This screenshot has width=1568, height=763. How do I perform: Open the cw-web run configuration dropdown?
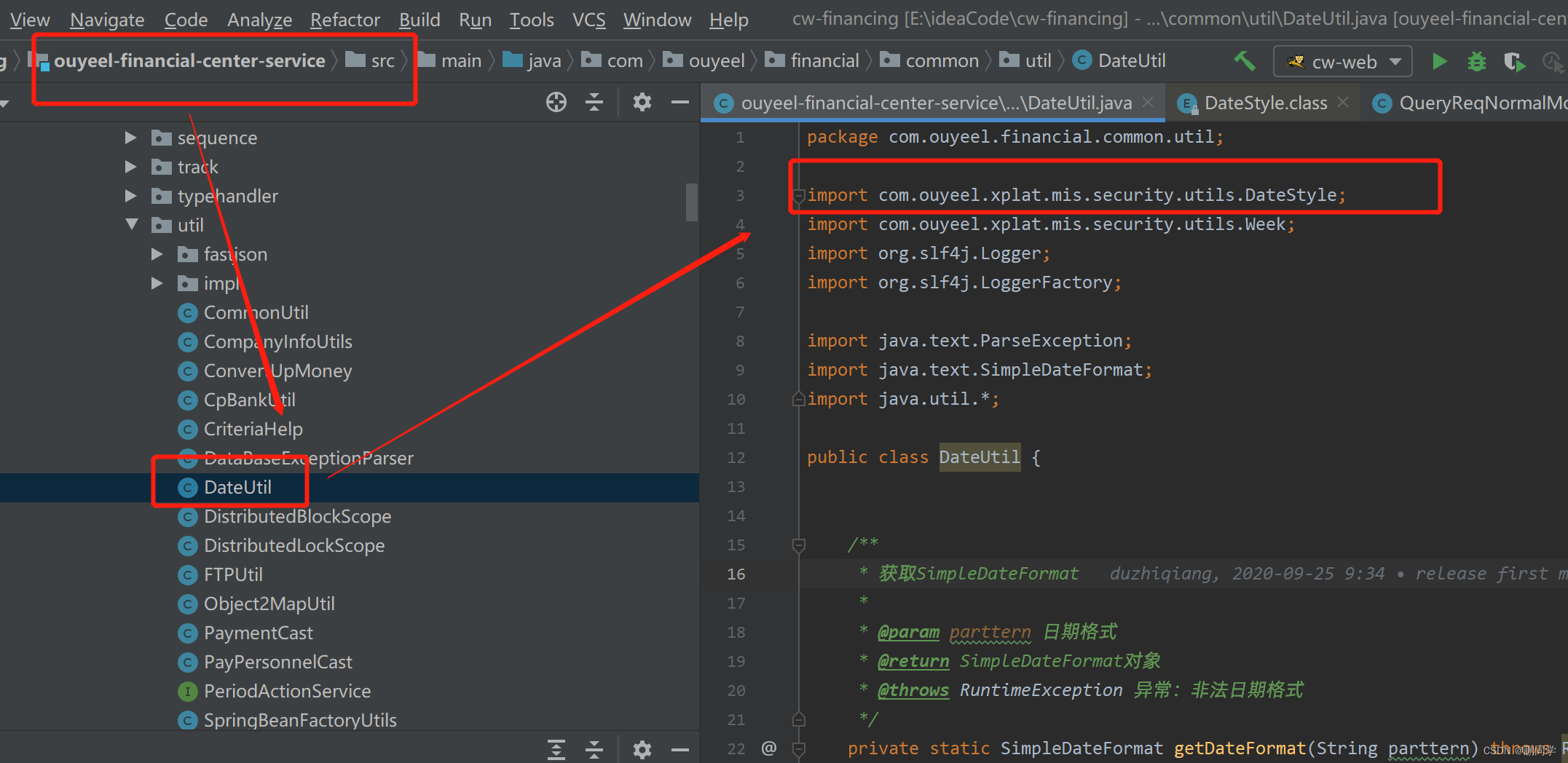click(1342, 62)
